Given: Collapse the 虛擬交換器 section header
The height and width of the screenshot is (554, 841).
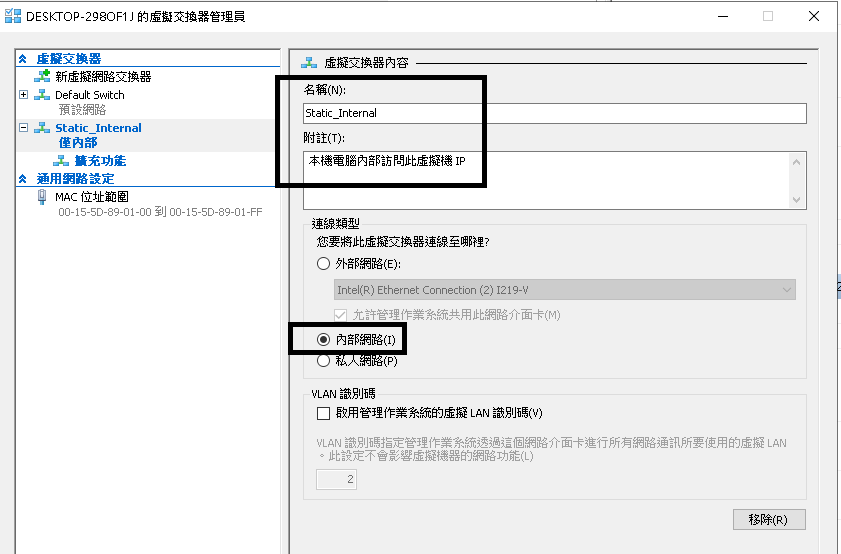Looking at the screenshot, I should (23, 59).
